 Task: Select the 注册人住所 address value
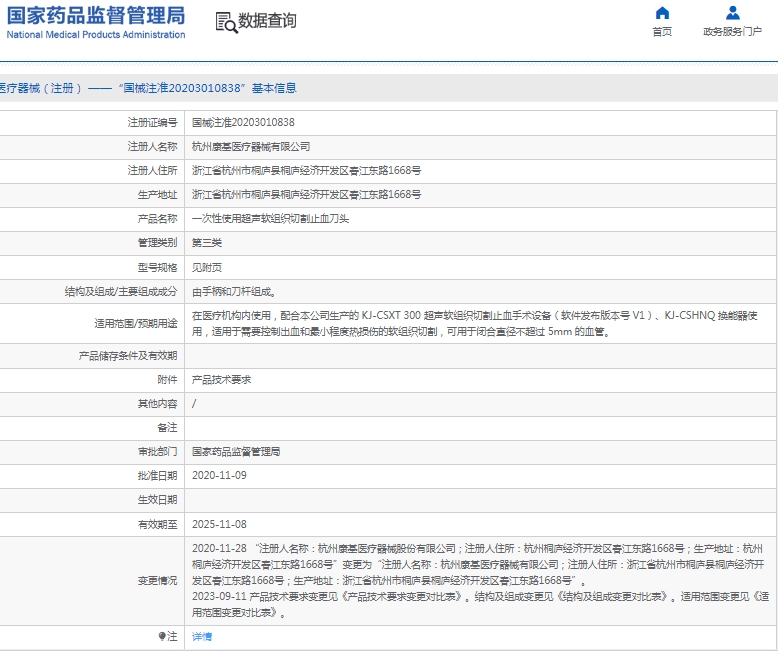[307, 170]
